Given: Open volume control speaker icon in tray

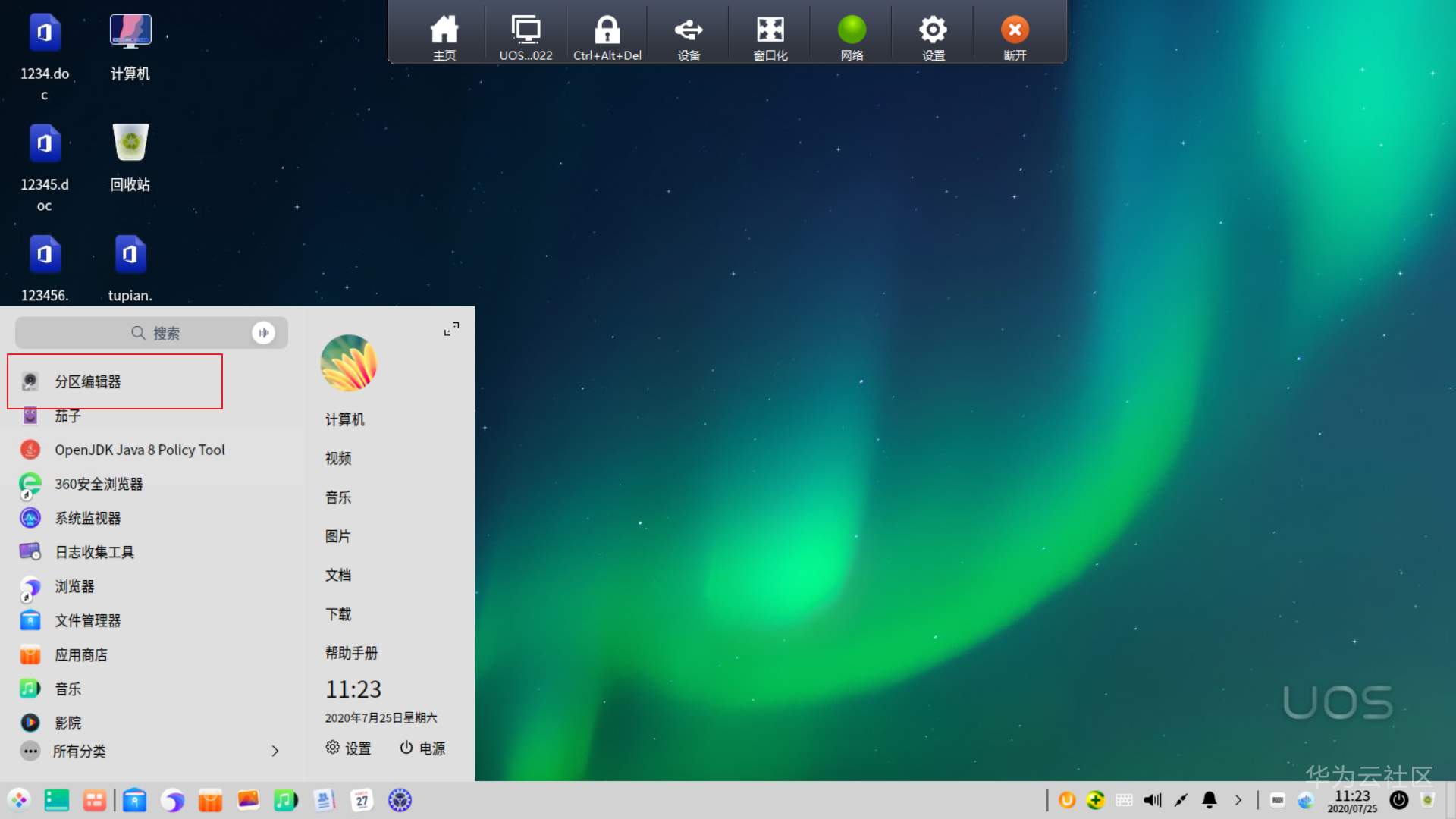Looking at the screenshot, I should coord(1152,800).
